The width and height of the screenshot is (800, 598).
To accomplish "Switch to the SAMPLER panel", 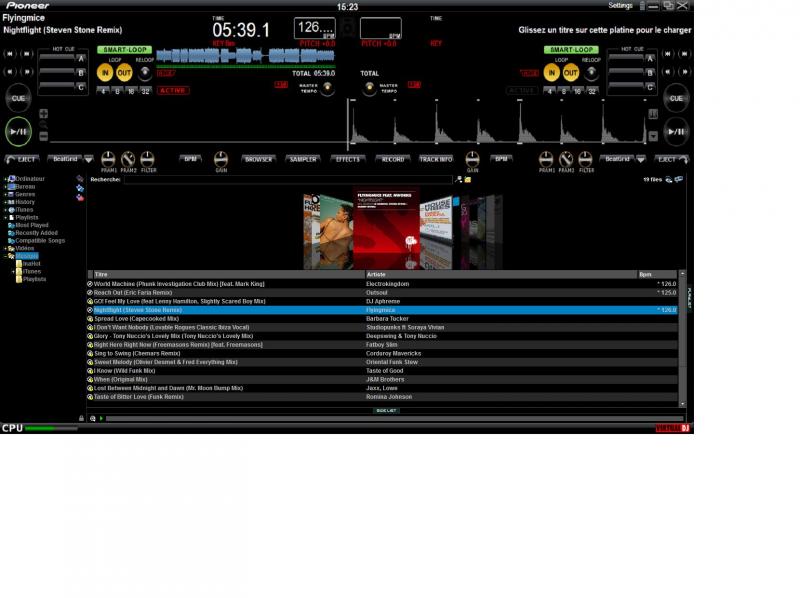I will point(301,159).
